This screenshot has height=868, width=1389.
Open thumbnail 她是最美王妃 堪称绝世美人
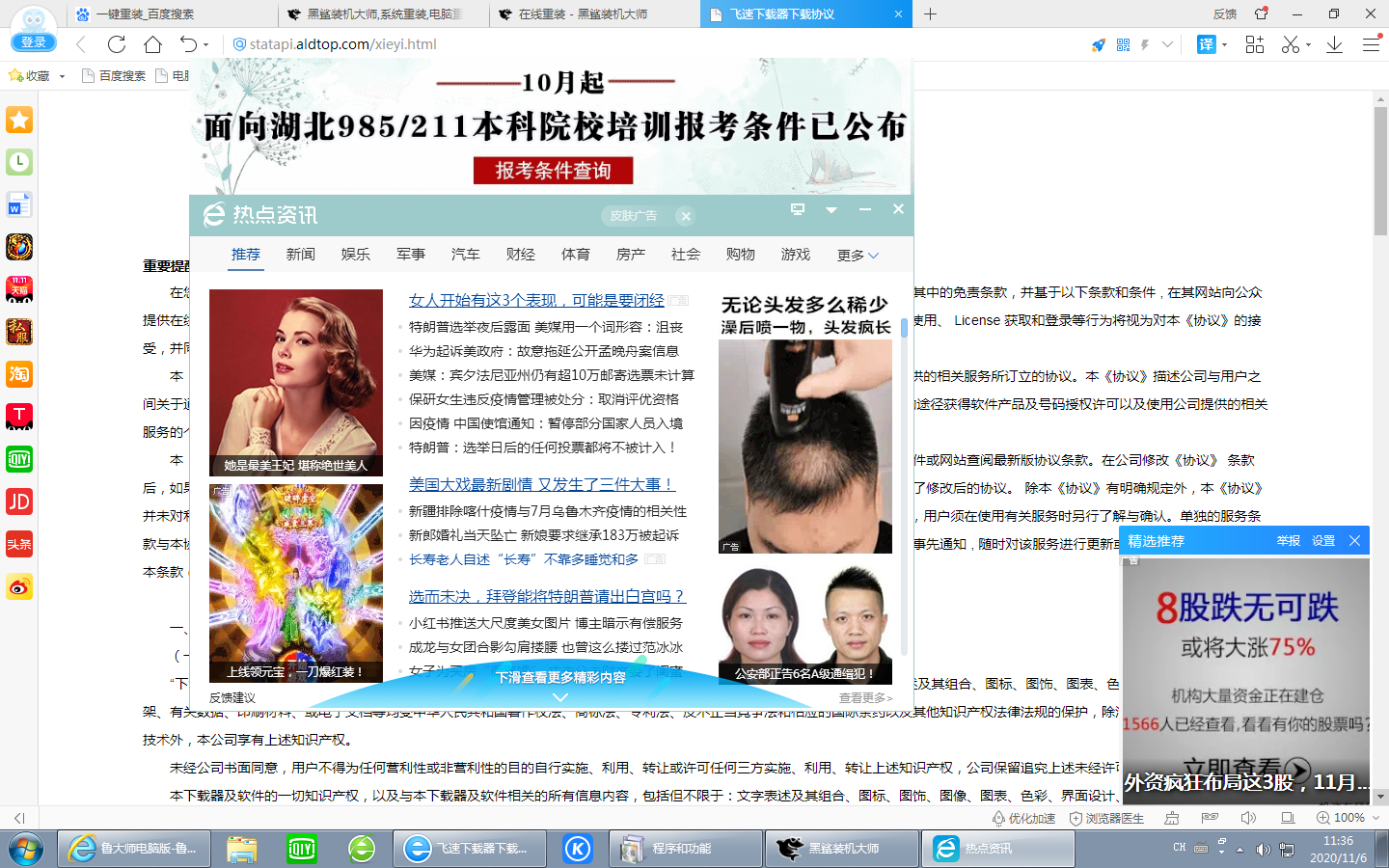296,383
